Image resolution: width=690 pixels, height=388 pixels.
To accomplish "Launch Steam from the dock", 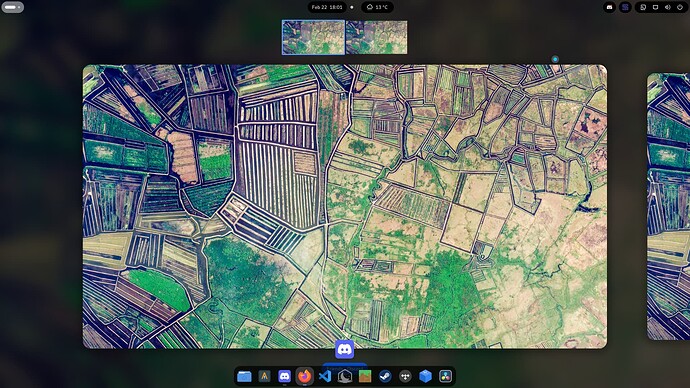I will pyautogui.click(x=385, y=376).
